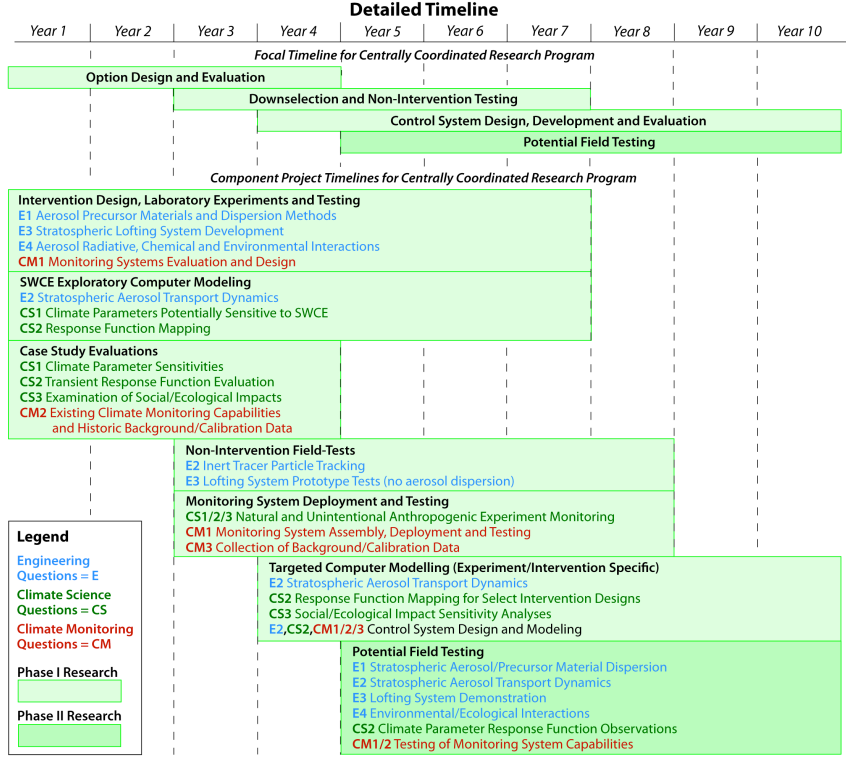846x758 pixels.
Task: Click 'E2 Stratospheric Aerosol Transport Dynamics' under Targeted Modelling
Action: click(398, 583)
